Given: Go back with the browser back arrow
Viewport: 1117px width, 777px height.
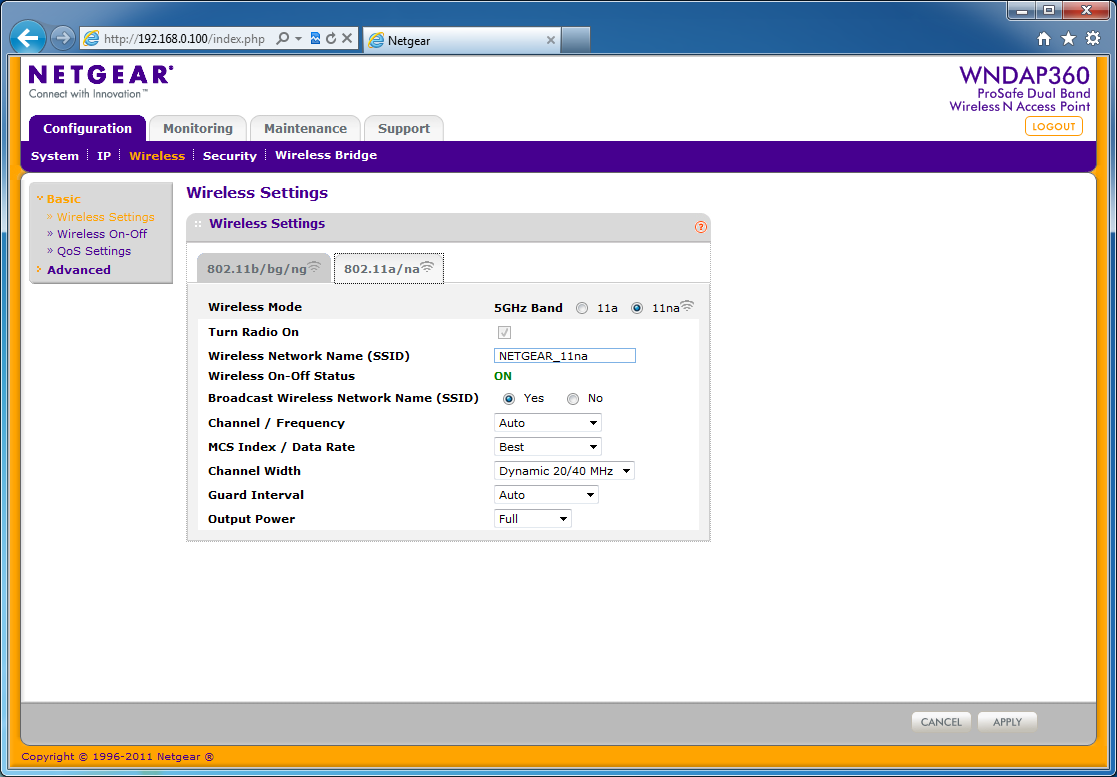Looking at the screenshot, I should pyautogui.click(x=28, y=38).
